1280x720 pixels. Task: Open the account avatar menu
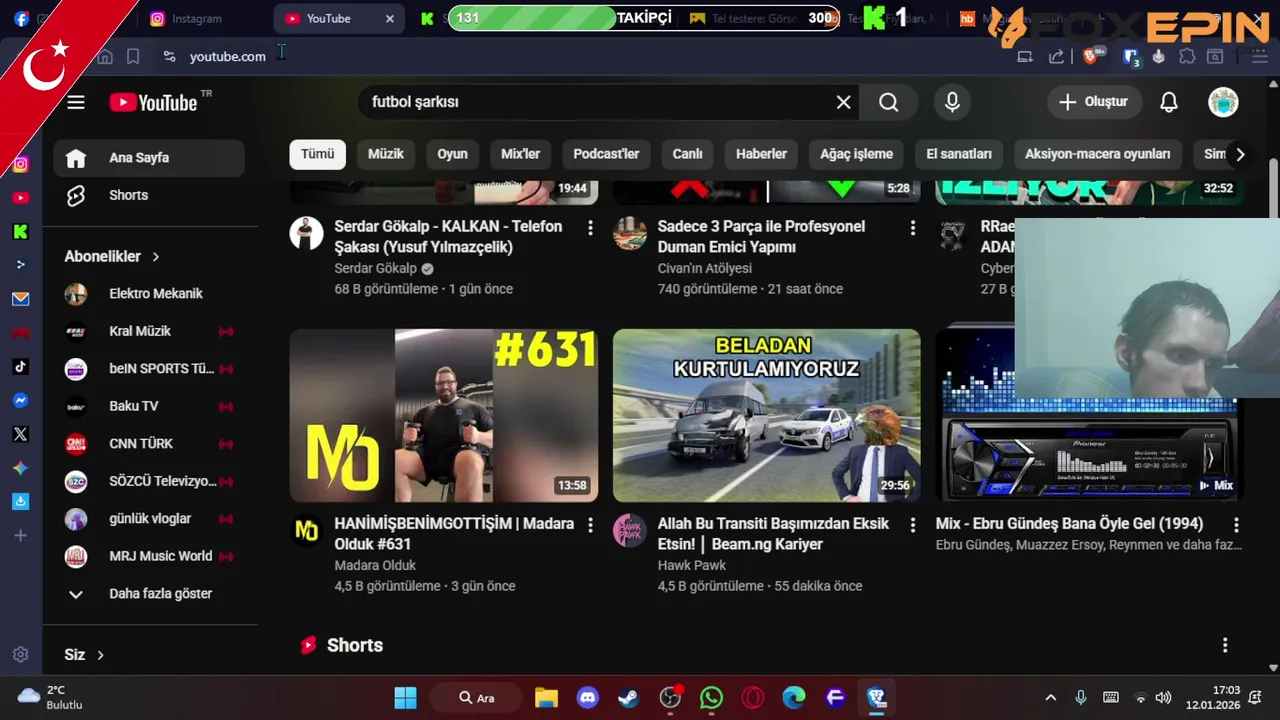1223,102
